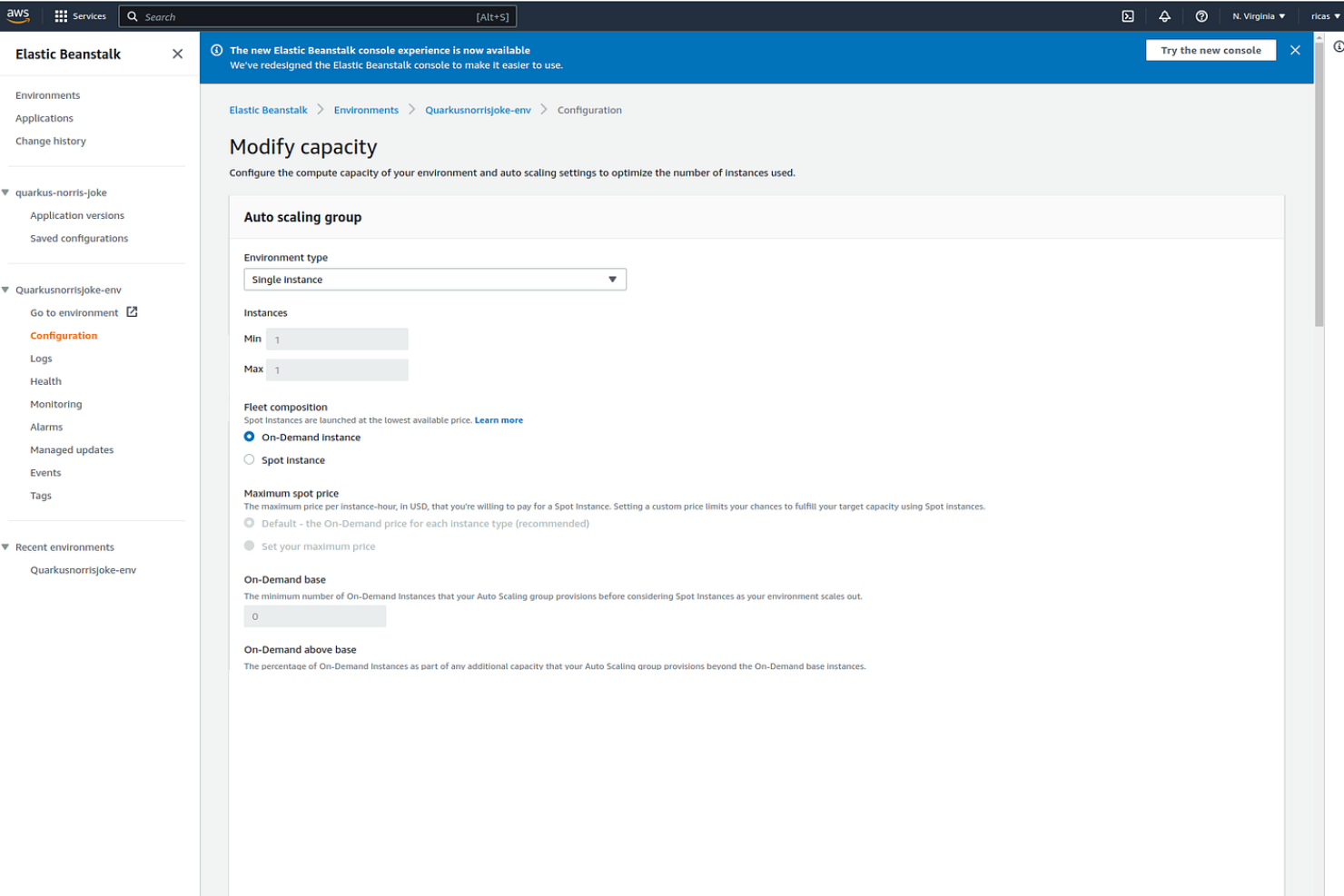Open the notifications bell icon
The height and width of the screenshot is (896, 1344).
click(1165, 15)
